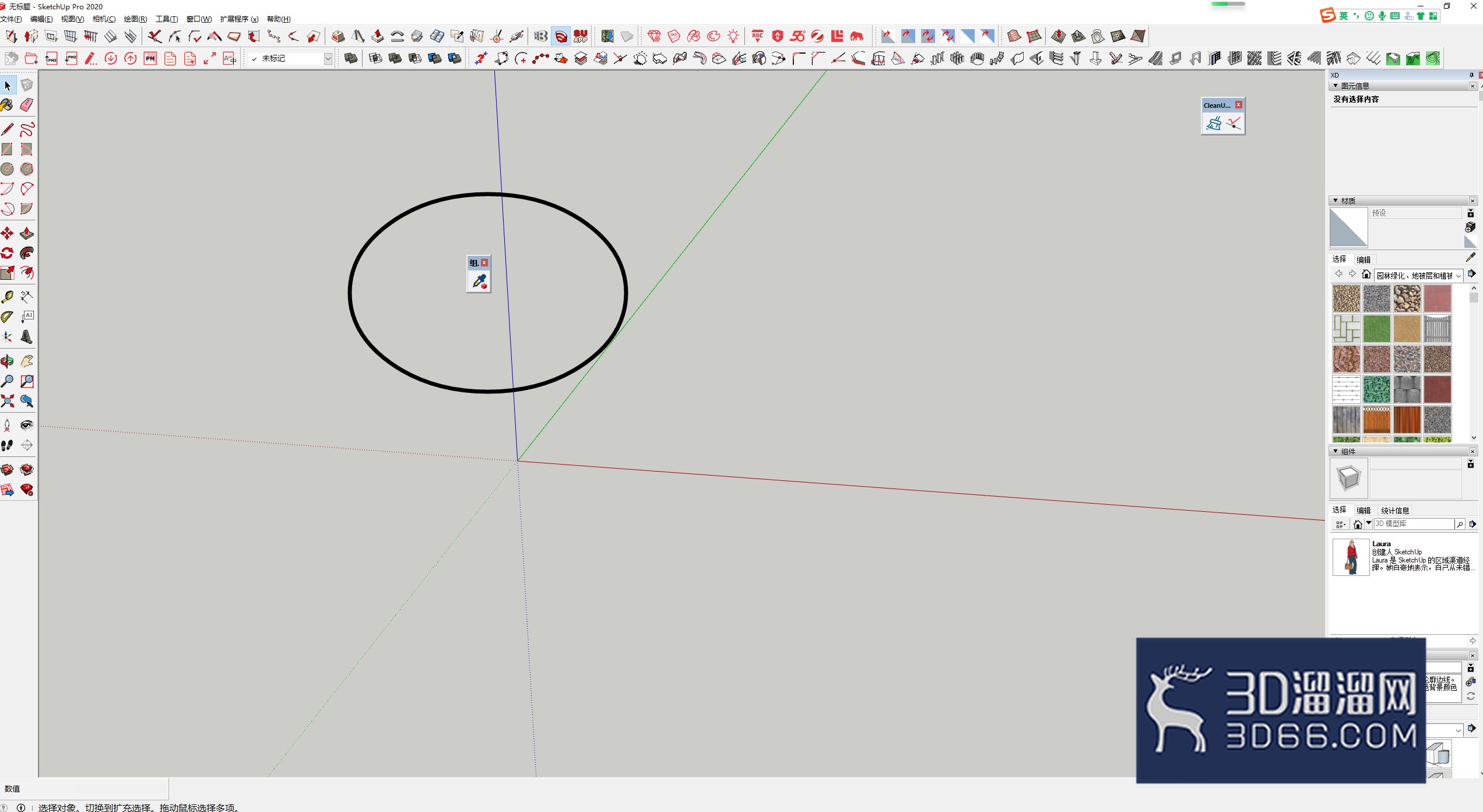
Task: Activate the Line pencil tool
Action: (8, 129)
